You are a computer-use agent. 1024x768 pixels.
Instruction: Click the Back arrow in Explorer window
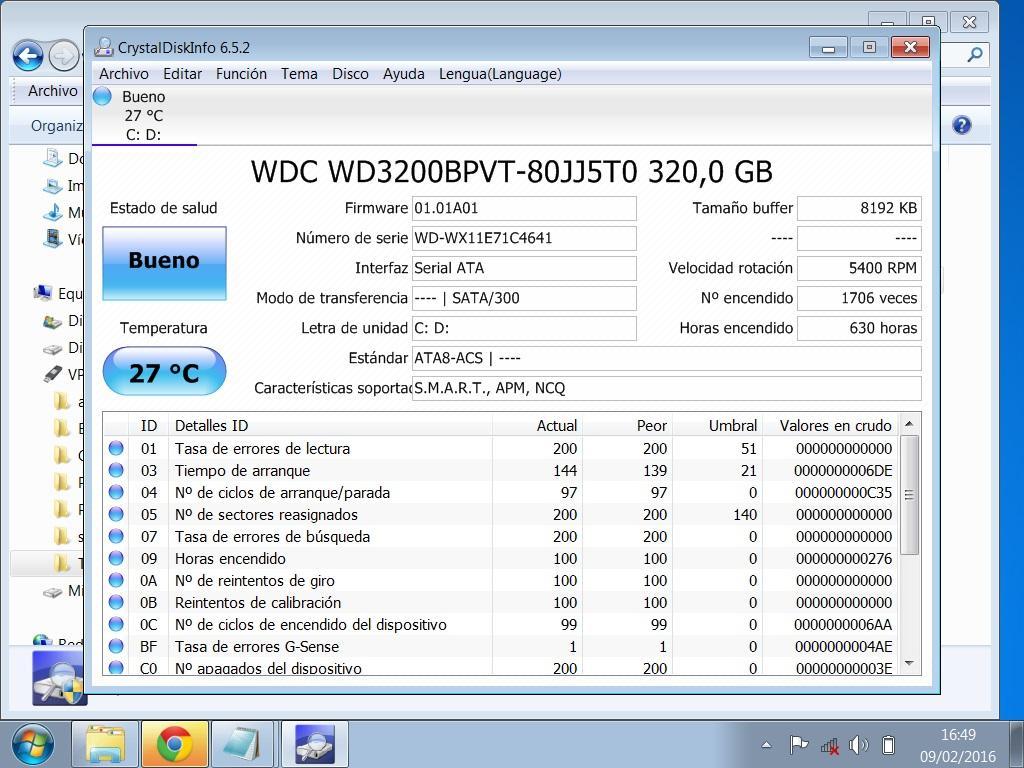point(28,56)
